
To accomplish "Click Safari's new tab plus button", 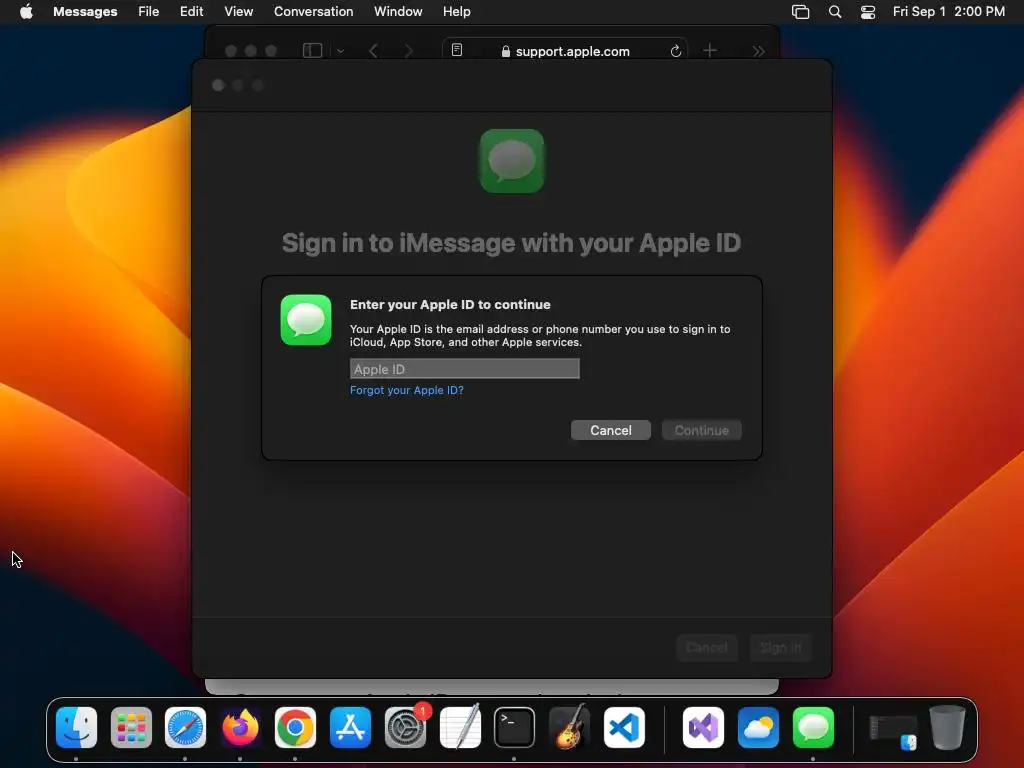I will coord(710,50).
